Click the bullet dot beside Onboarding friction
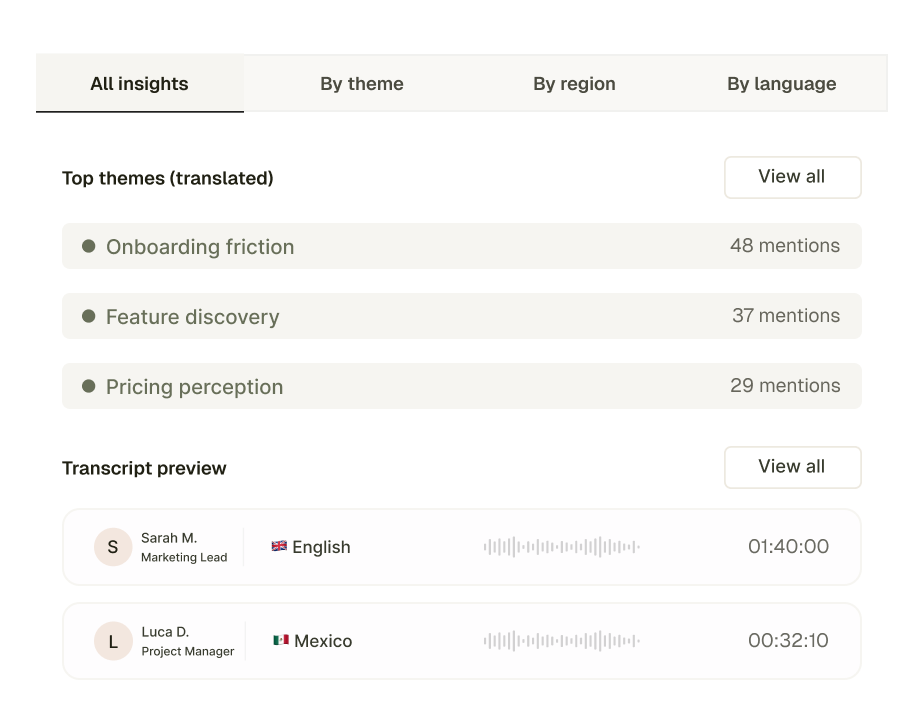 pyautogui.click(x=88, y=246)
